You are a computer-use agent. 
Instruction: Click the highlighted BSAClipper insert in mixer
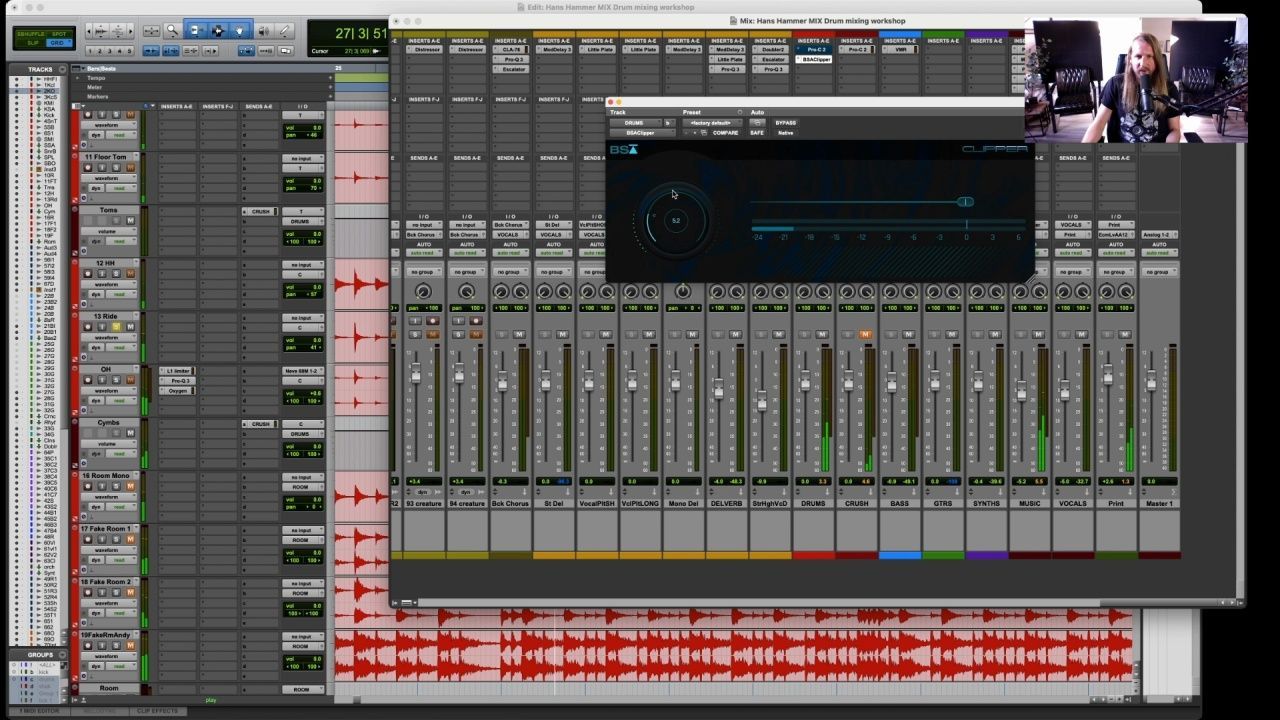pyautogui.click(x=816, y=59)
